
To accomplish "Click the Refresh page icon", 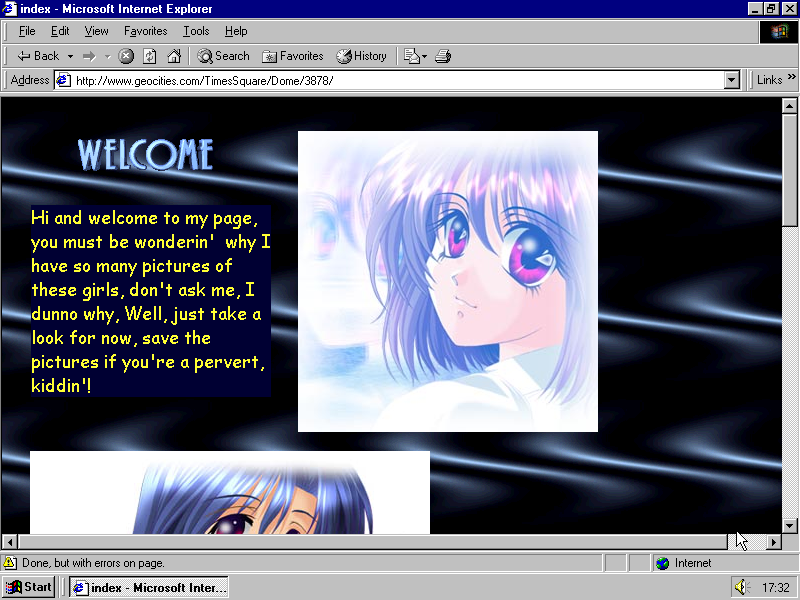I will coord(149,56).
